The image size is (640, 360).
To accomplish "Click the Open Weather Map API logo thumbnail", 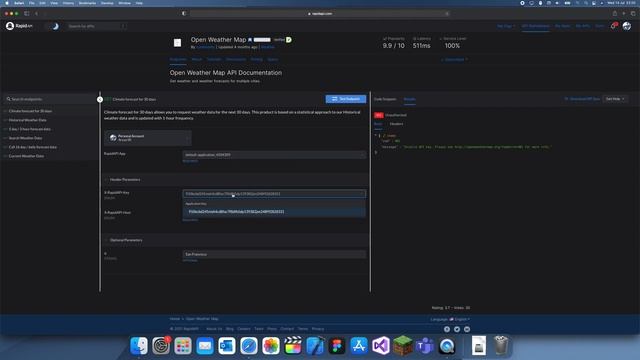I will click(x=177, y=43).
